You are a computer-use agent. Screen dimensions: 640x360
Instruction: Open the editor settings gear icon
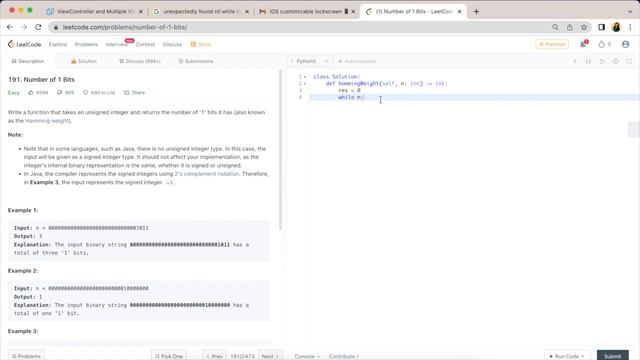click(x=616, y=61)
